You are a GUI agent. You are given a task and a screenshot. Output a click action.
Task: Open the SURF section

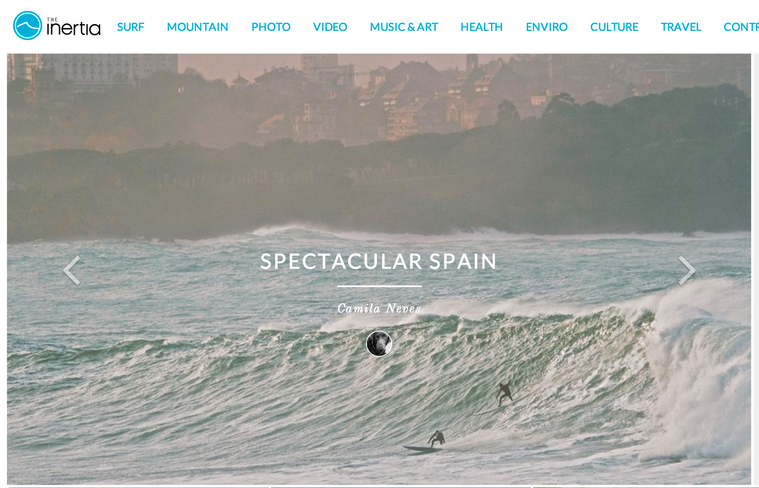point(131,27)
